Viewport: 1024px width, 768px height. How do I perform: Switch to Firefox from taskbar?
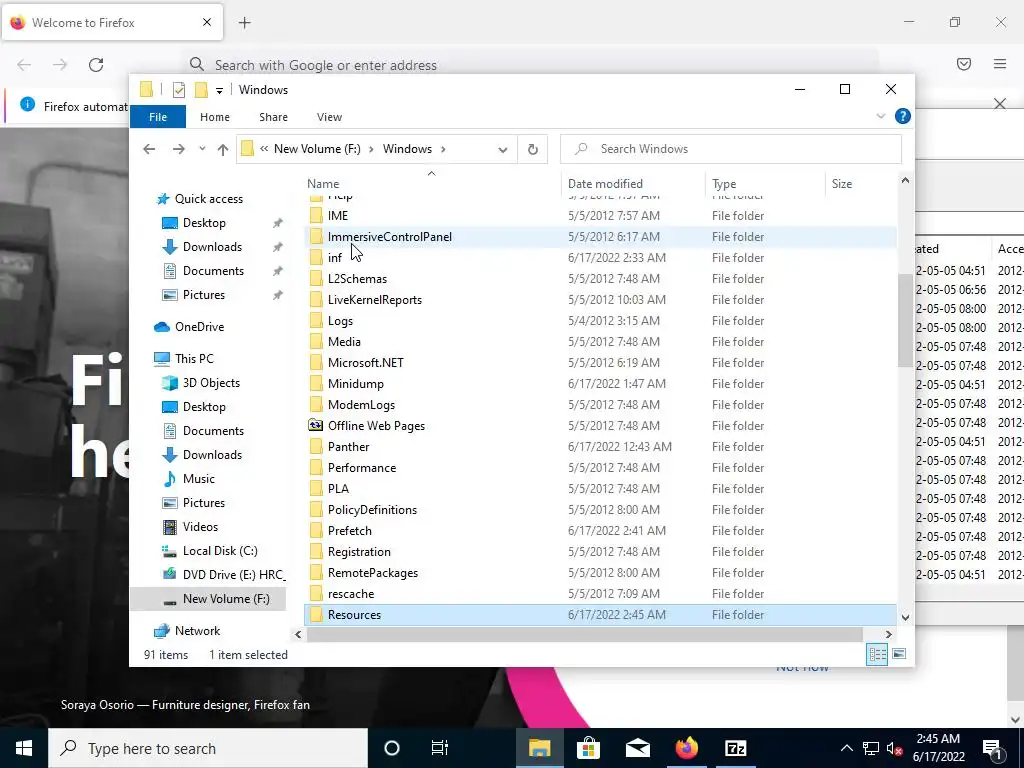tap(686, 748)
